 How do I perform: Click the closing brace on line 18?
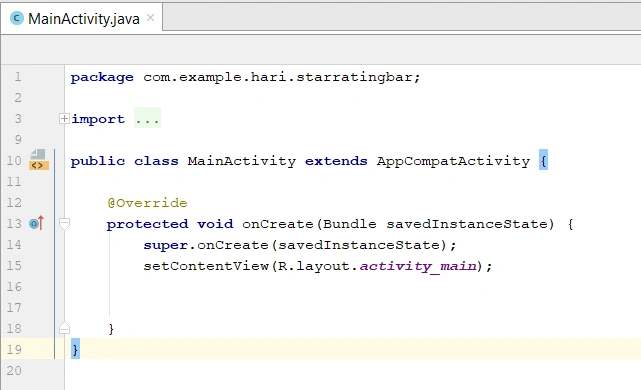coord(111,329)
